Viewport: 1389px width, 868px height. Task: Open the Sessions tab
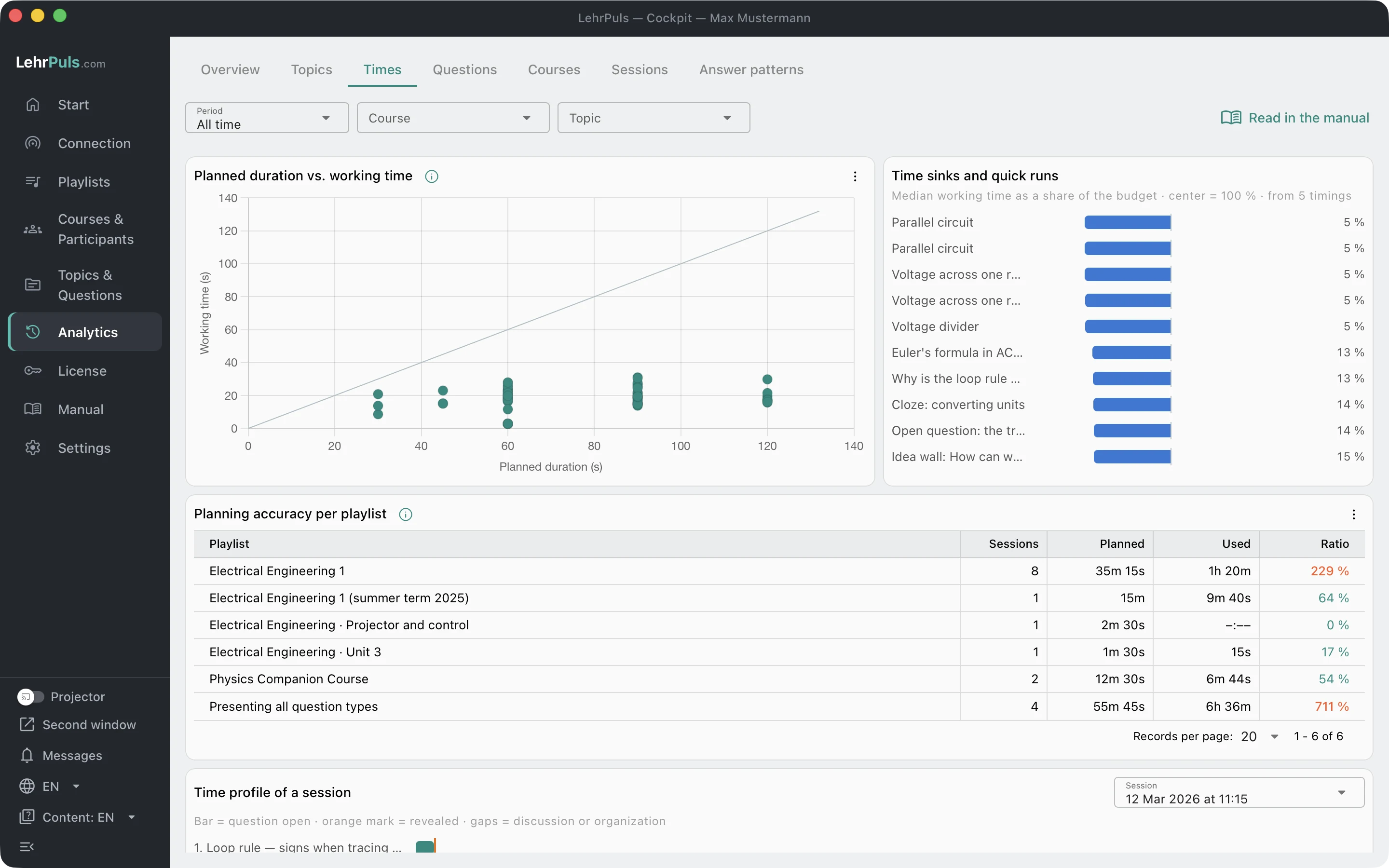click(640, 69)
